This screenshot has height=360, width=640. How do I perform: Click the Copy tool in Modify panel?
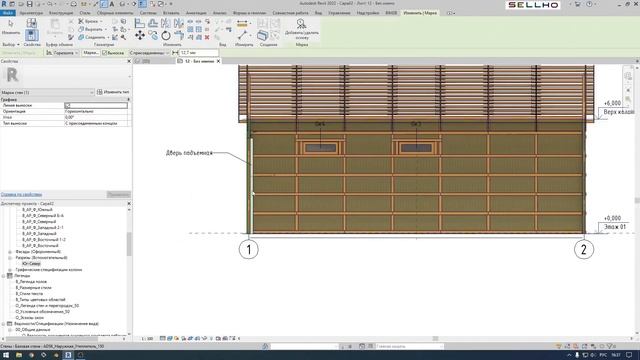(153, 36)
